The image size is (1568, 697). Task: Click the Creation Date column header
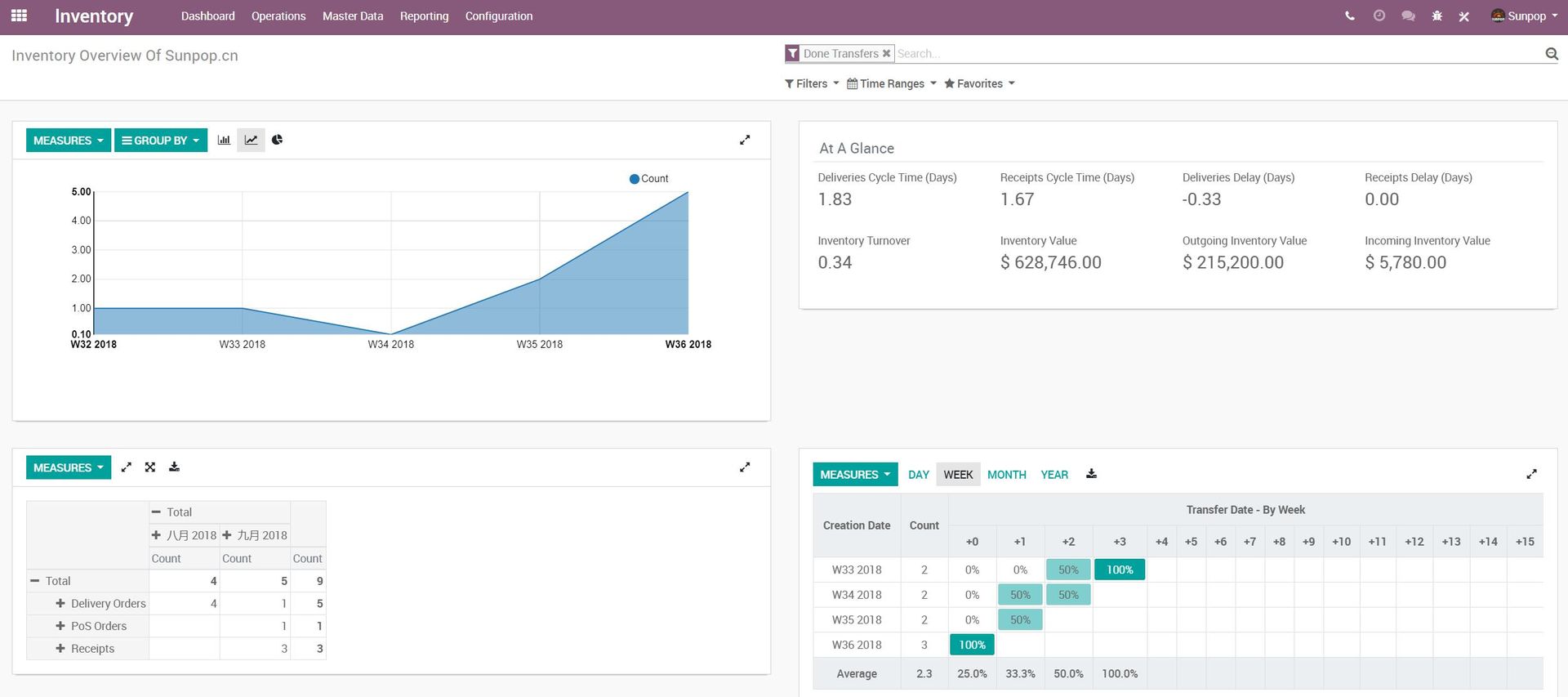857,525
